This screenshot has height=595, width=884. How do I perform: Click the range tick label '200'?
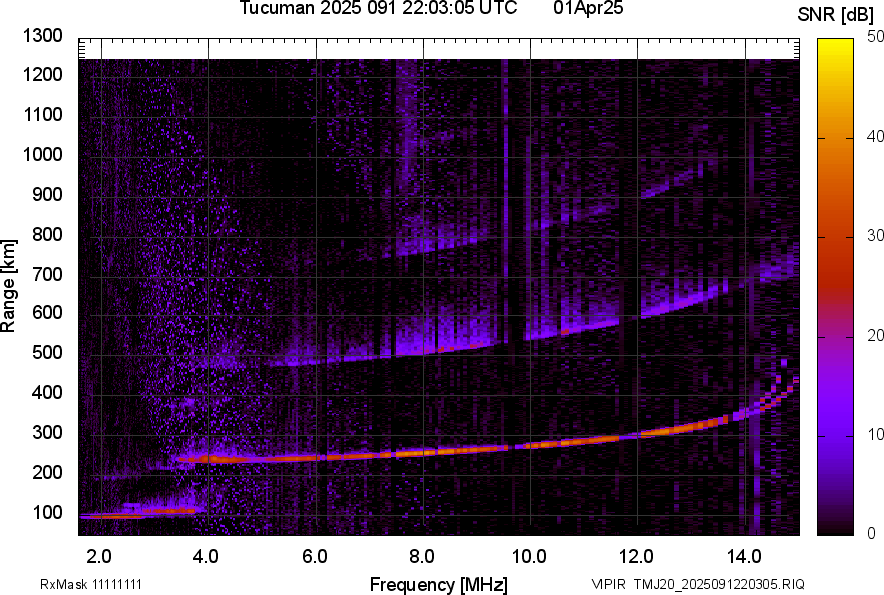tap(47, 472)
